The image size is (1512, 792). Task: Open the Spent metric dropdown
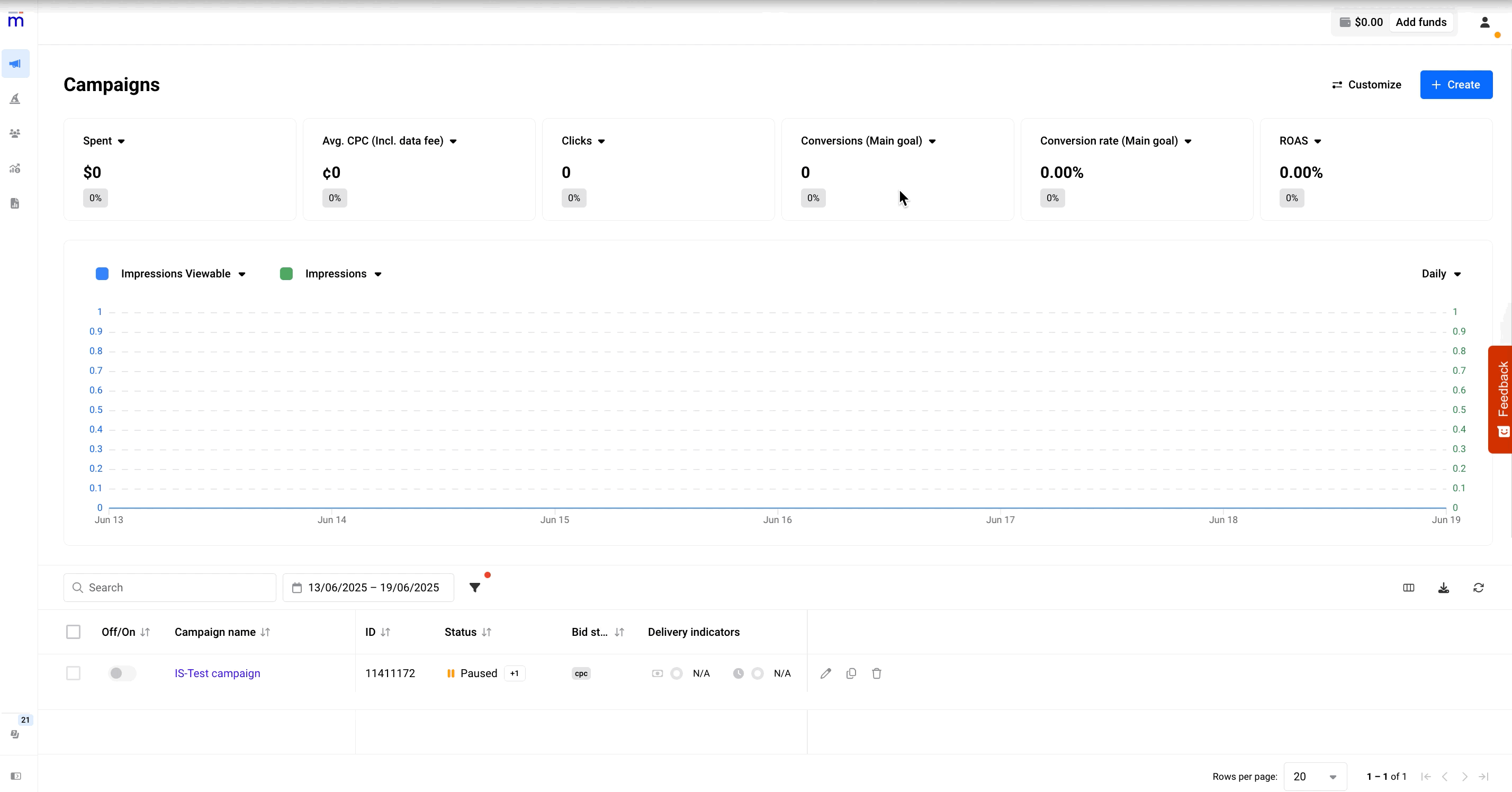[122, 141]
